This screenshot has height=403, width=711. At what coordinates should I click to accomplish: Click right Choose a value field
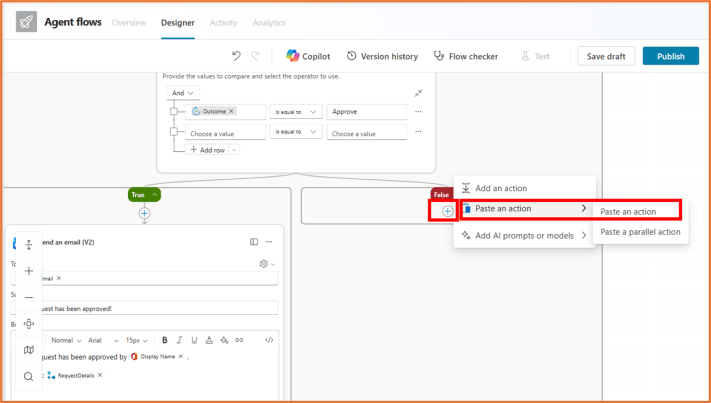click(366, 133)
